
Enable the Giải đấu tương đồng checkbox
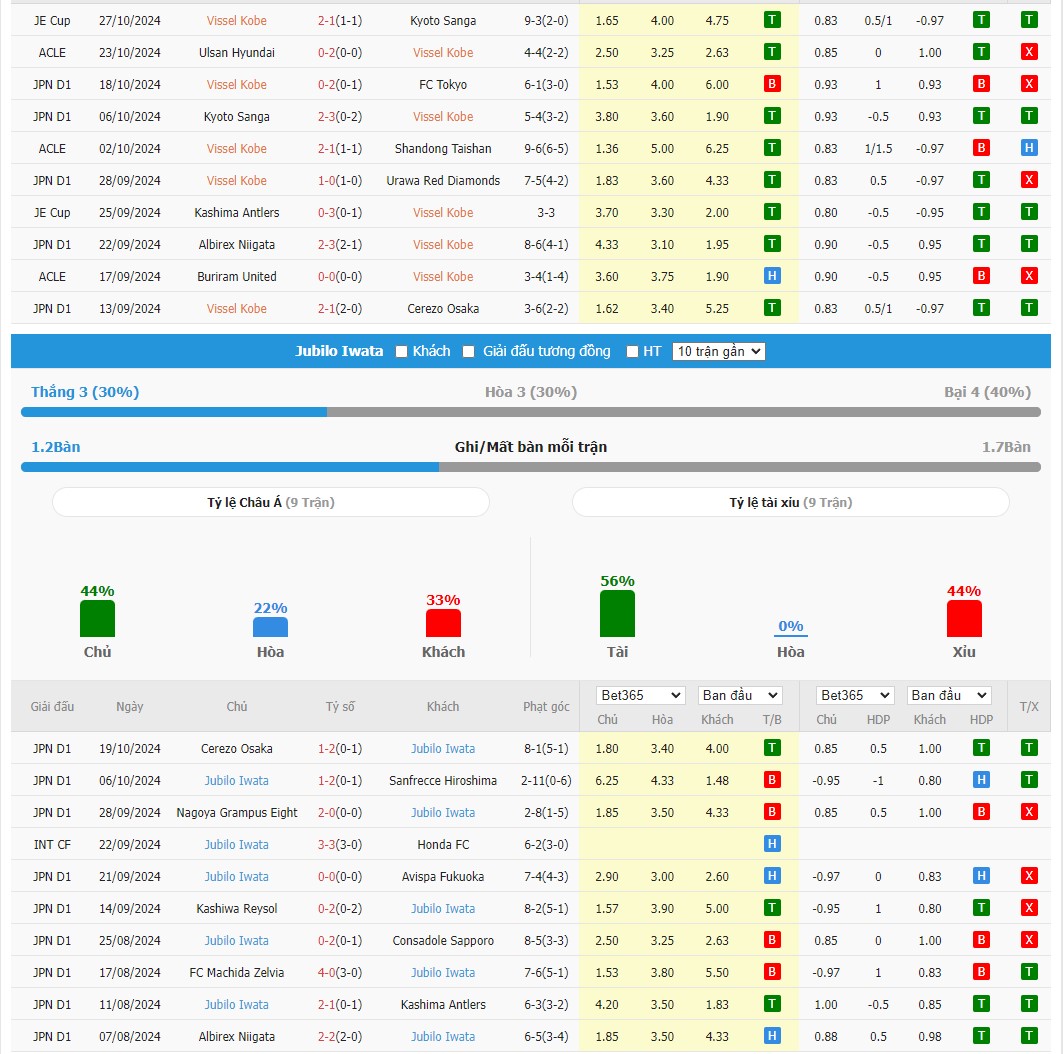[x=468, y=352]
